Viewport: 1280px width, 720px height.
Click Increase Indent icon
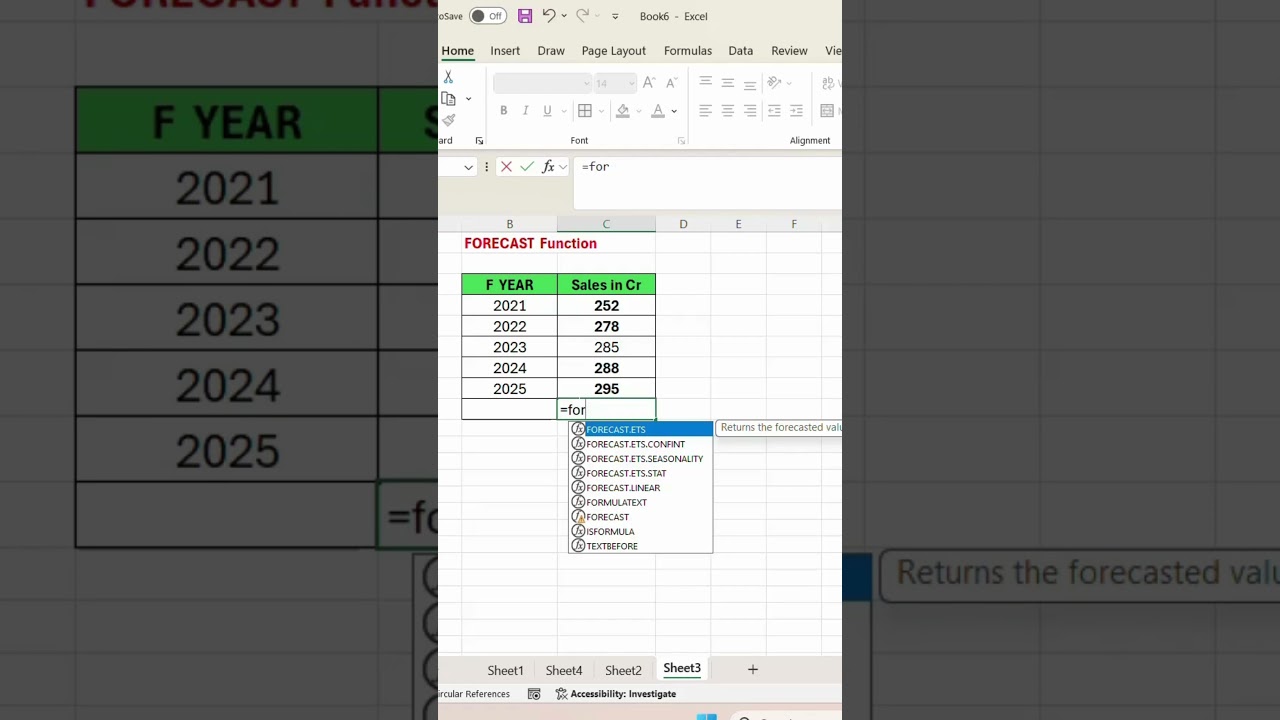click(x=796, y=111)
